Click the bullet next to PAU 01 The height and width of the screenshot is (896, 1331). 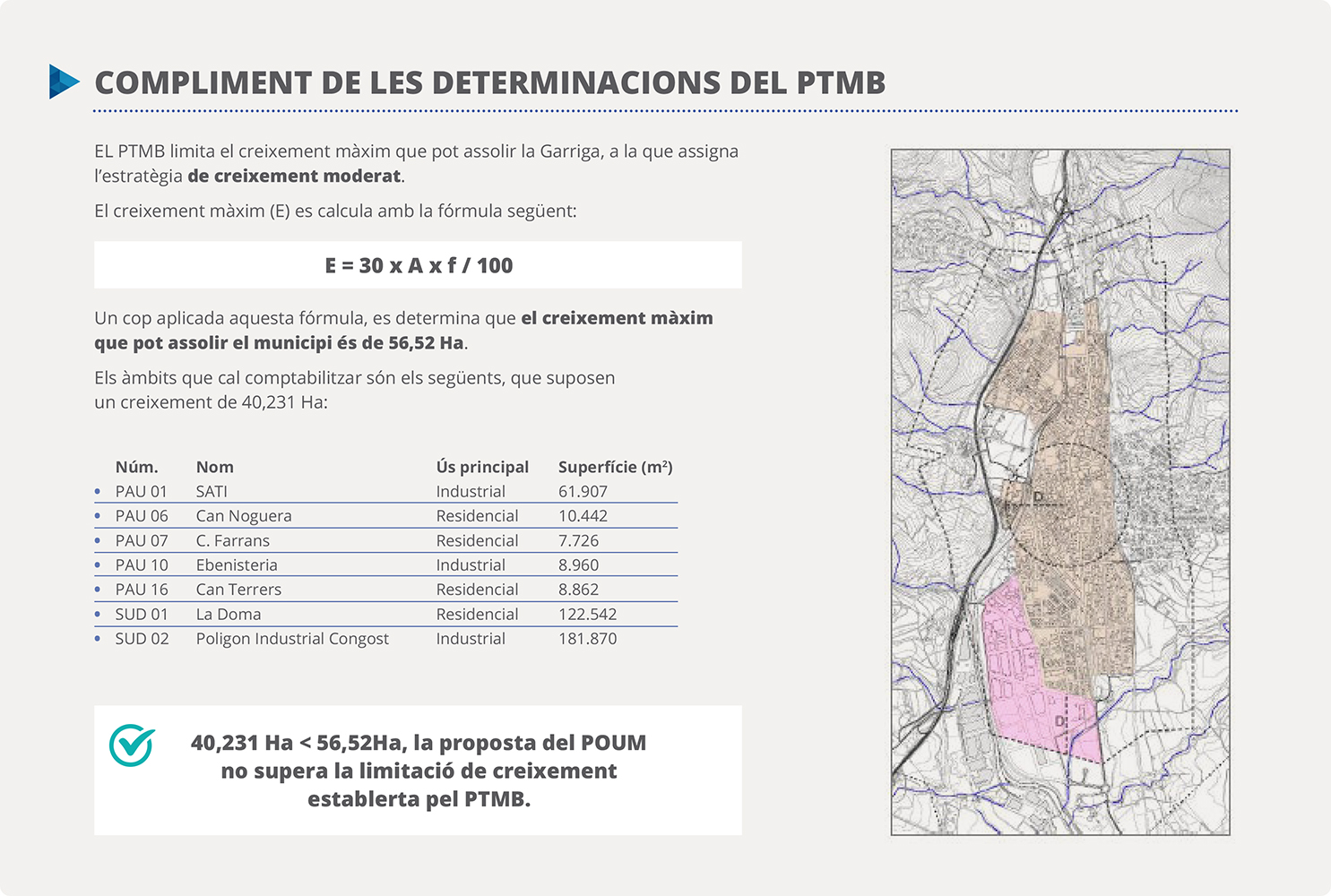coord(98,491)
